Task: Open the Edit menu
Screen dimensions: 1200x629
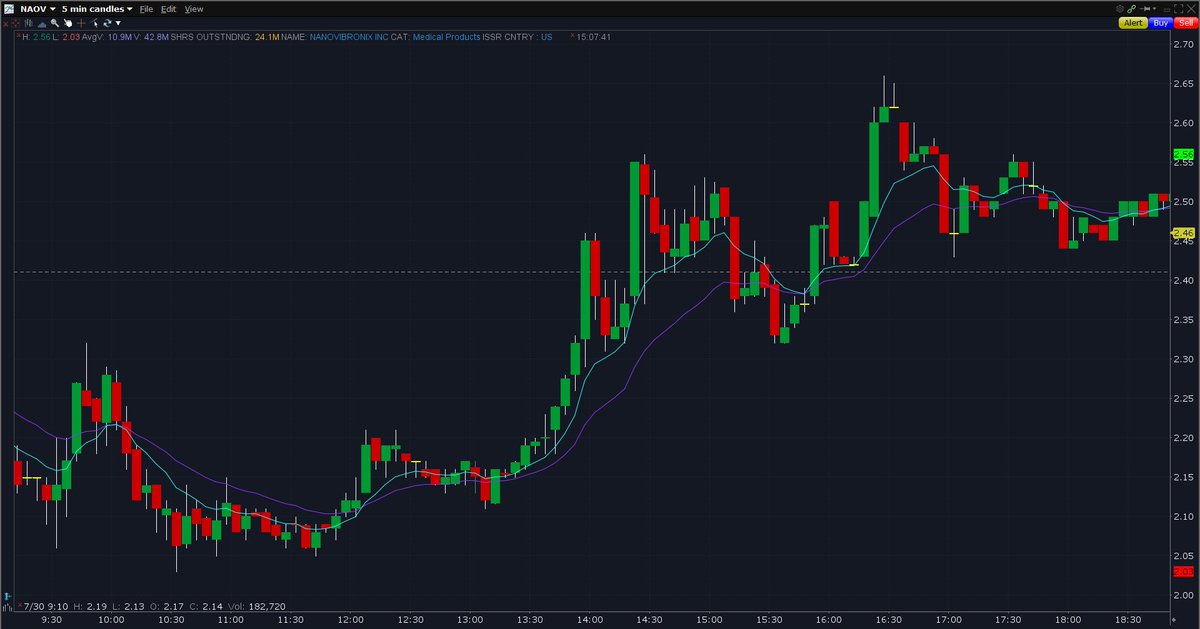Action: 168,9
